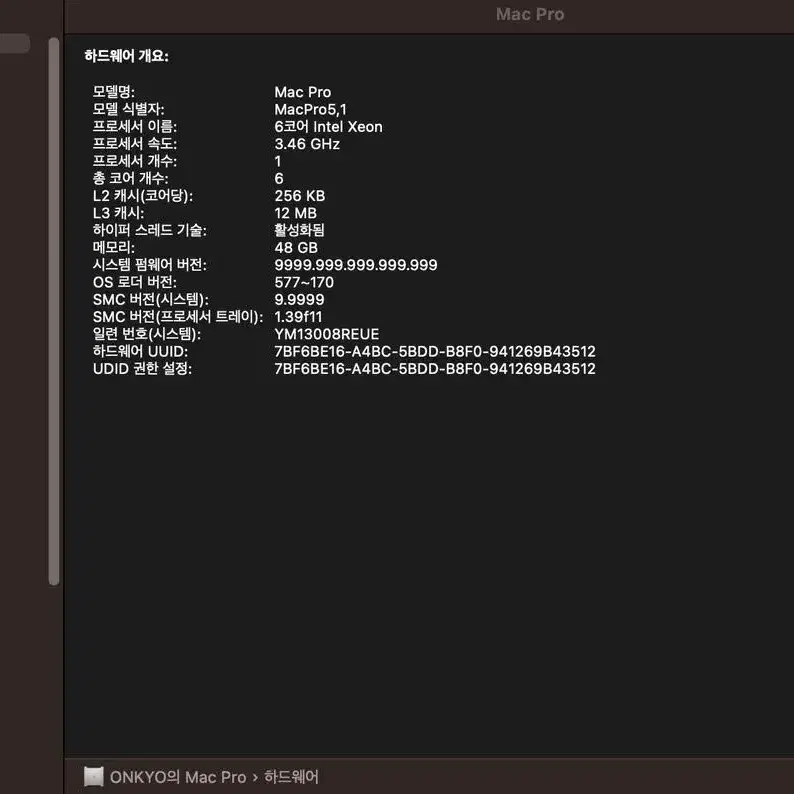Image resolution: width=794 pixels, height=794 pixels.
Task: Click the 'L2 캐시(코어당):' label
Action: click(x=143, y=195)
